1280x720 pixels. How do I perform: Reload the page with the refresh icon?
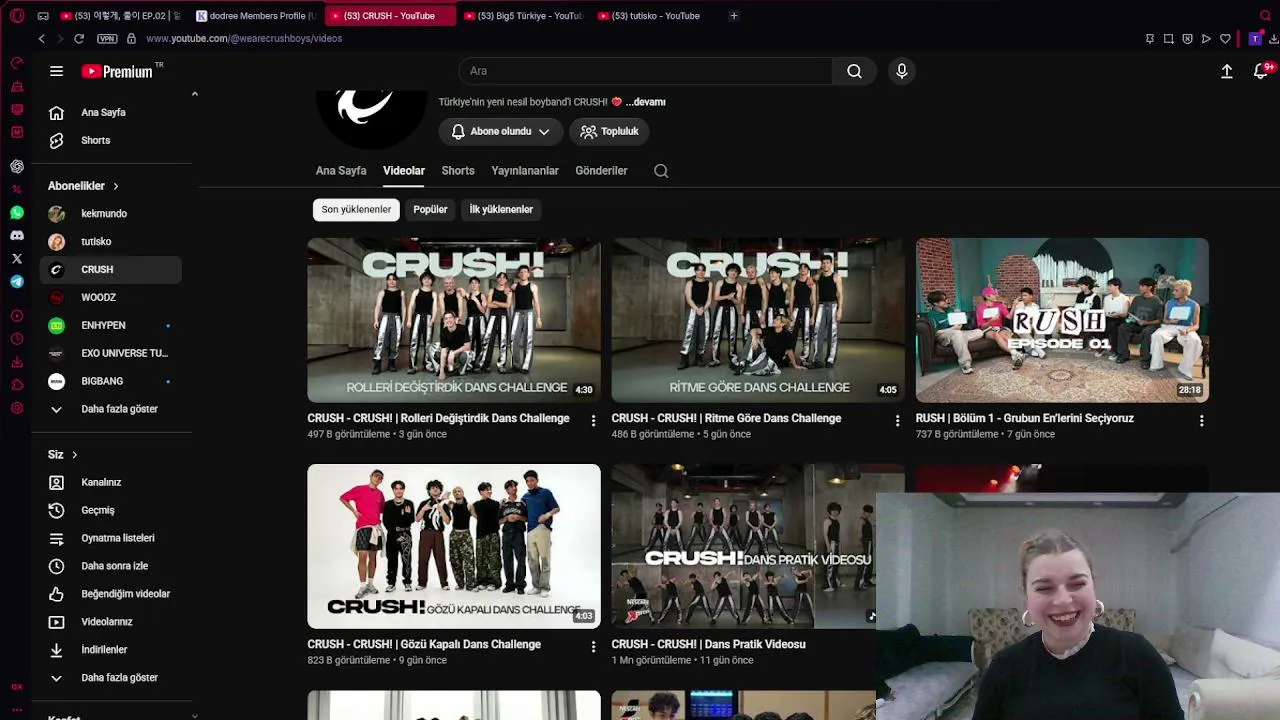tap(79, 39)
